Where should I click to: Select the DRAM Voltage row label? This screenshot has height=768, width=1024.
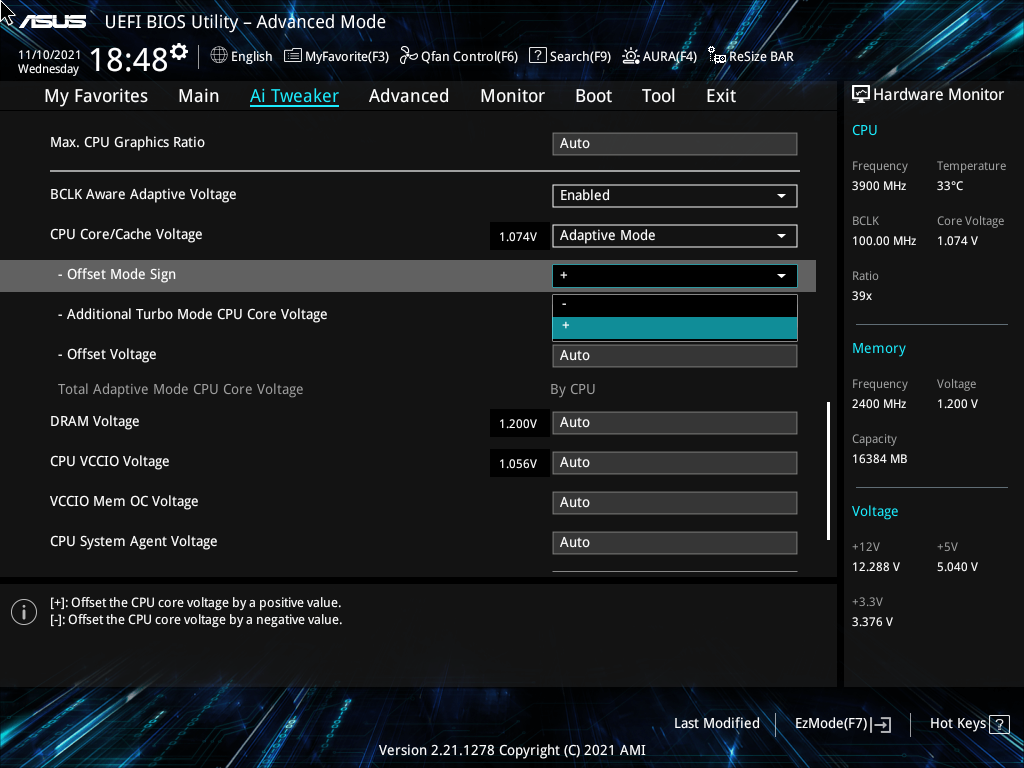pos(95,421)
